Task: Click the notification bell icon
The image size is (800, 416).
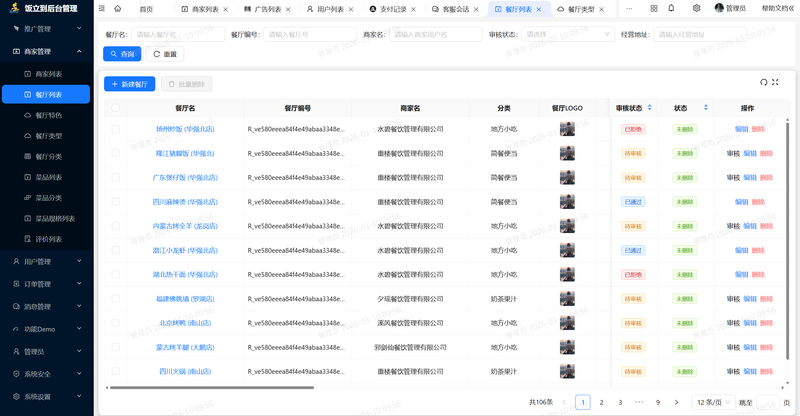Action: [669, 8]
